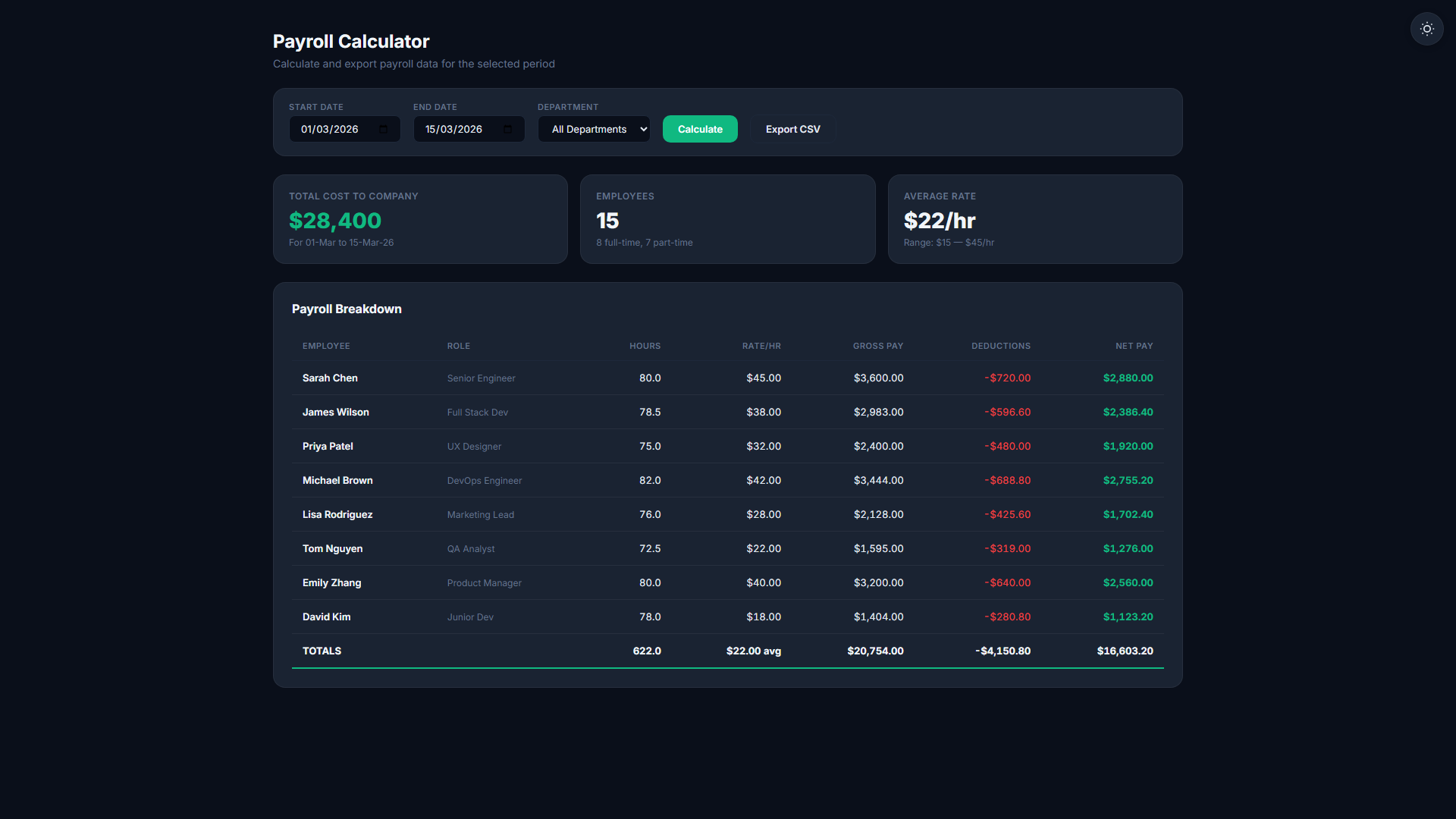Select Lisa Rodriguez employee name
This screenshot has height=819, width=1456.
pos(337,514)
